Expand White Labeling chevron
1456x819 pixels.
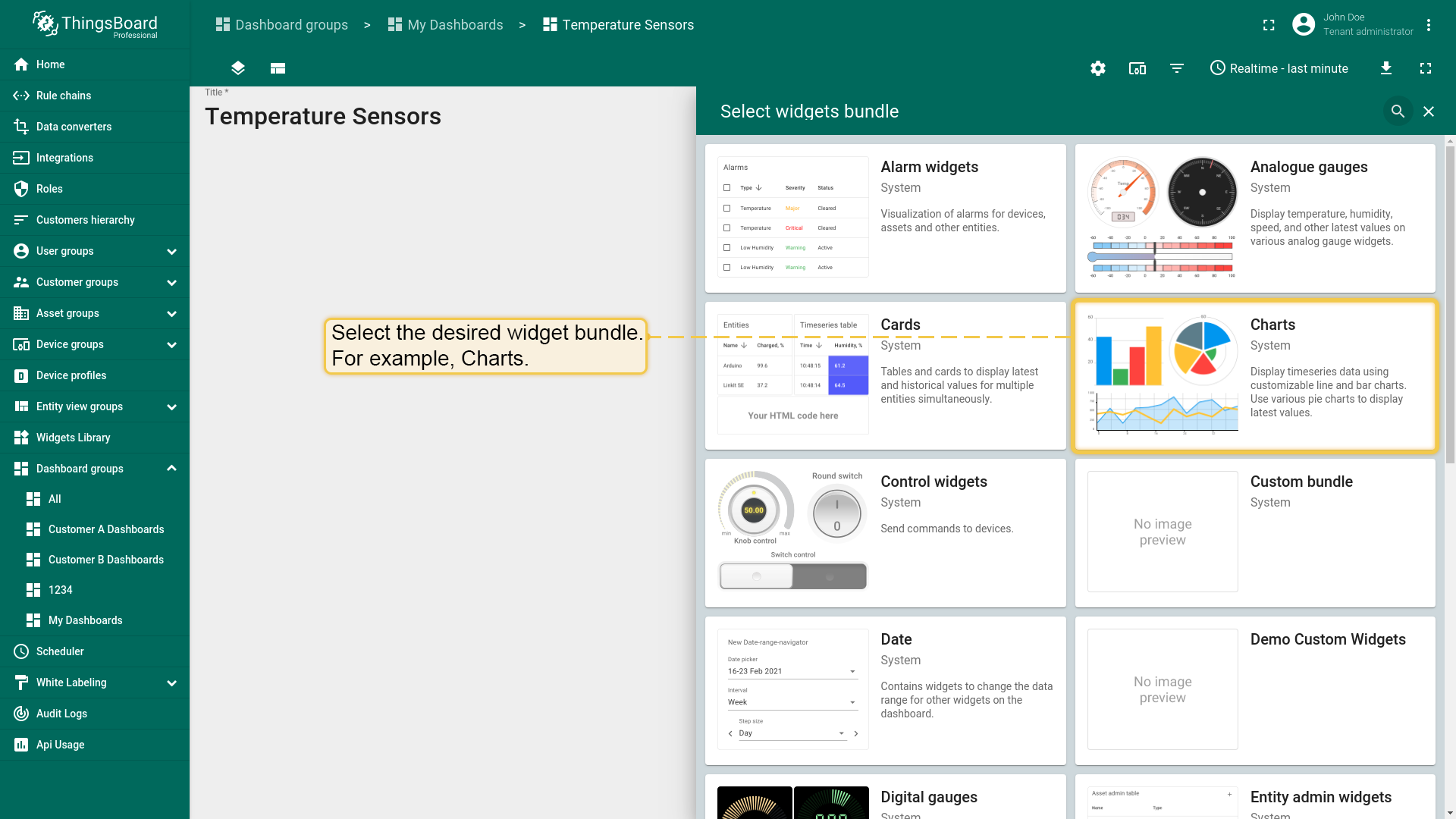(171, 682)
